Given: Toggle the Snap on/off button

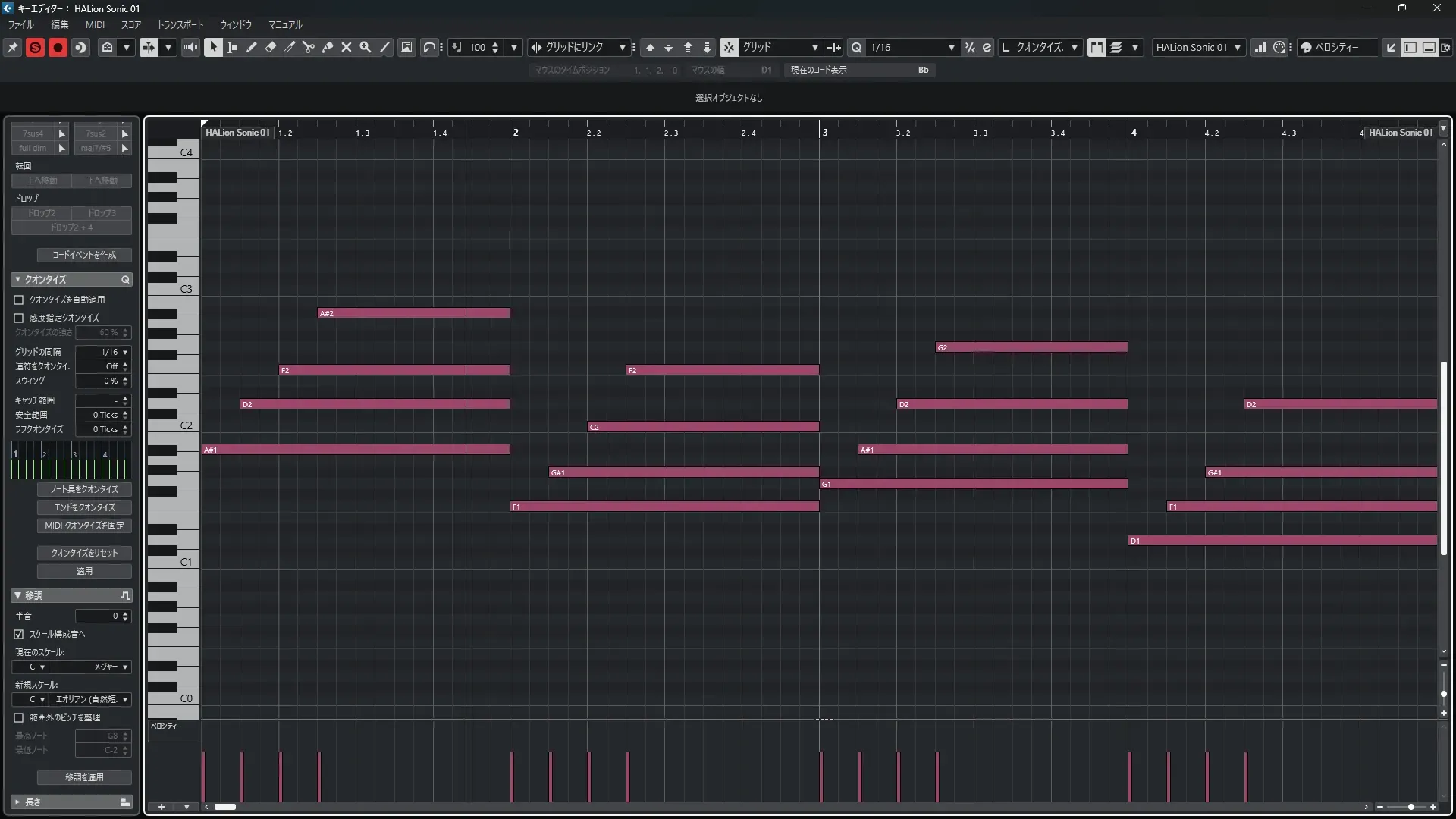Looking at the screenshot, I should (728, 47).
